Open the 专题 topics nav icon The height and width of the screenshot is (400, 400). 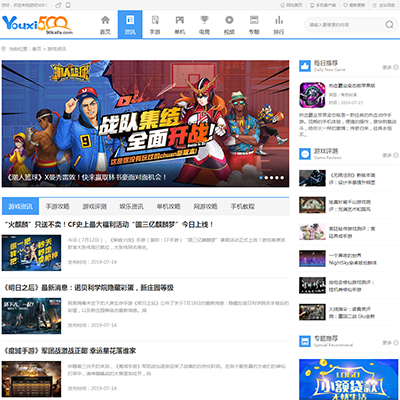tap(254, 20)
